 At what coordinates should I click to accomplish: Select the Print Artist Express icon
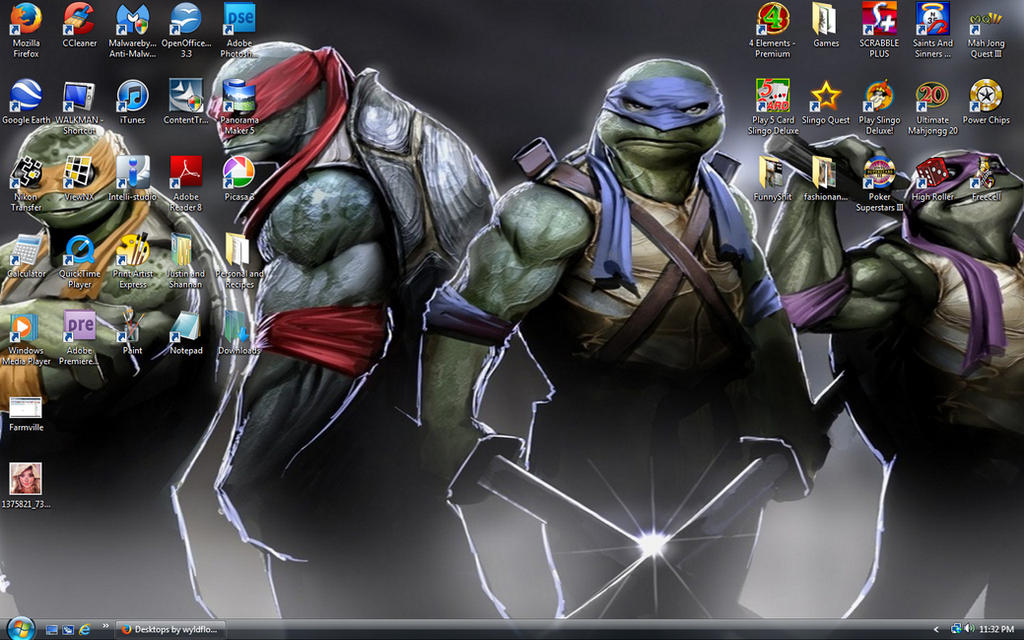(x=133, y=250)
